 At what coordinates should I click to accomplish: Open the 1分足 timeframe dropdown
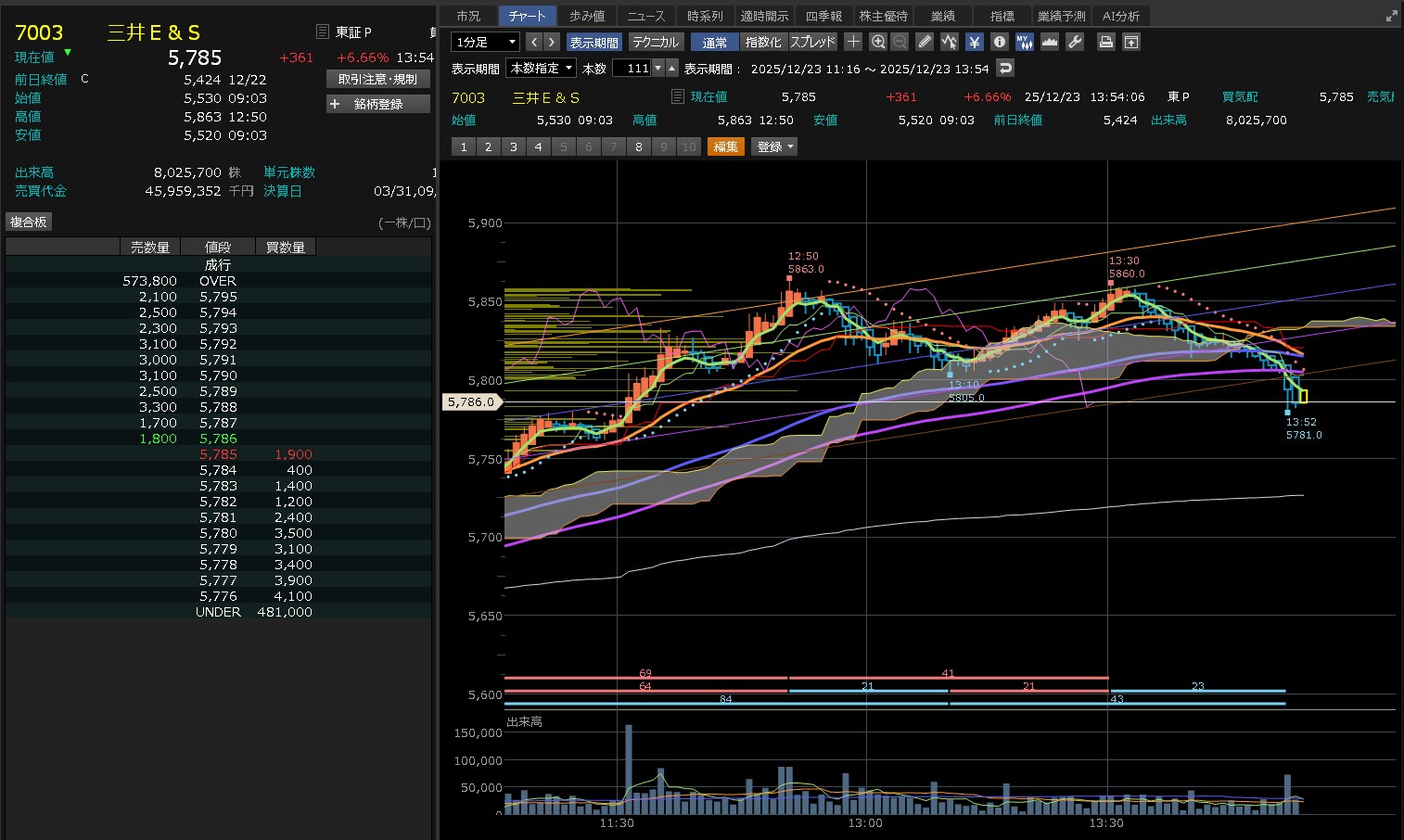click(485, 43)
